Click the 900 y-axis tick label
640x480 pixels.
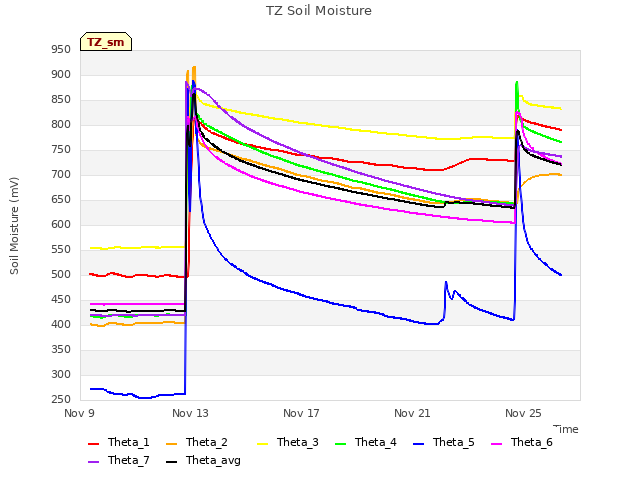click(x=61, y=75)
